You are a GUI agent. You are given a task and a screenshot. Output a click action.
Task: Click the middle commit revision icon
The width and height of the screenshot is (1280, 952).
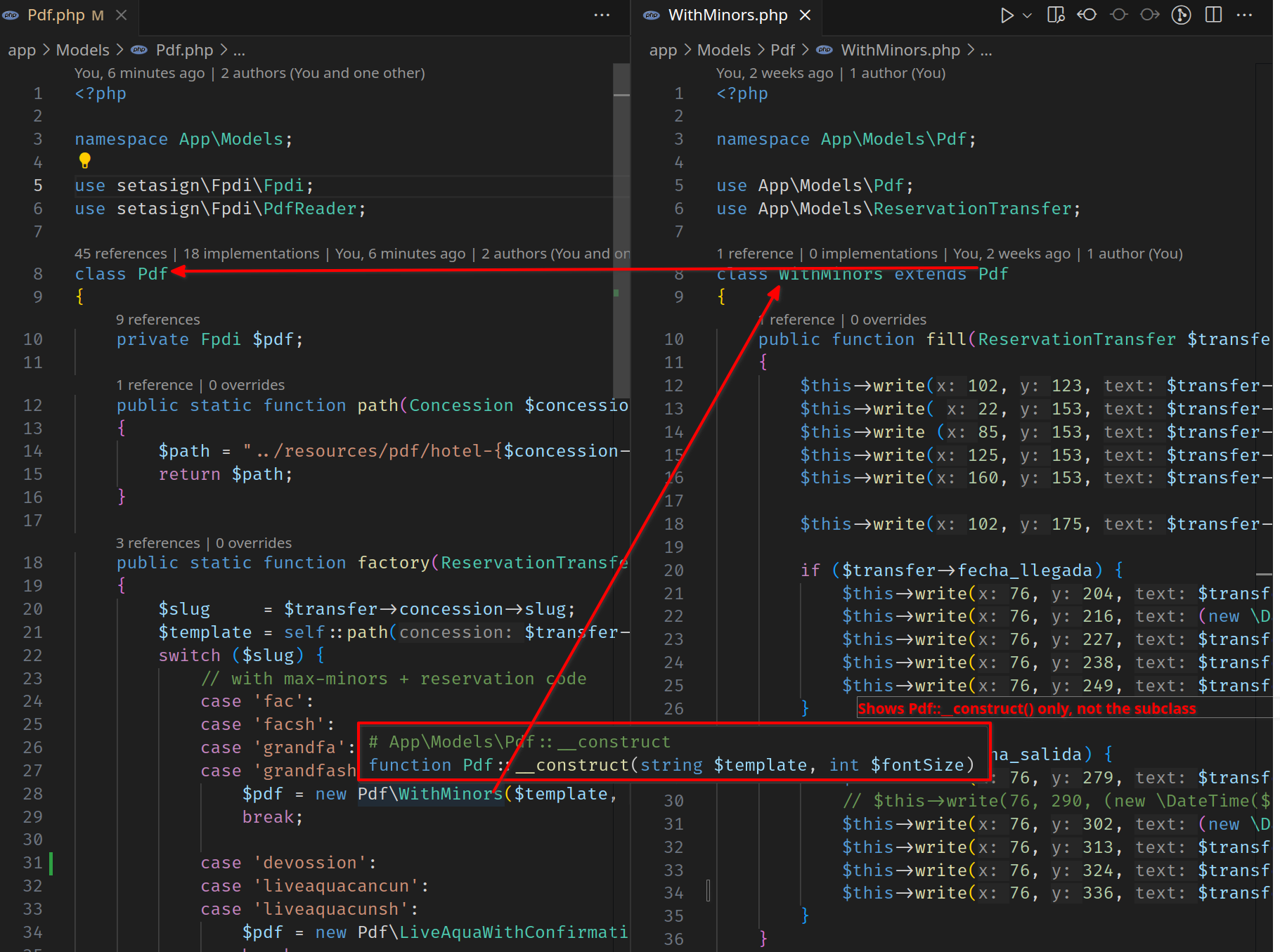click(1118, 15)
